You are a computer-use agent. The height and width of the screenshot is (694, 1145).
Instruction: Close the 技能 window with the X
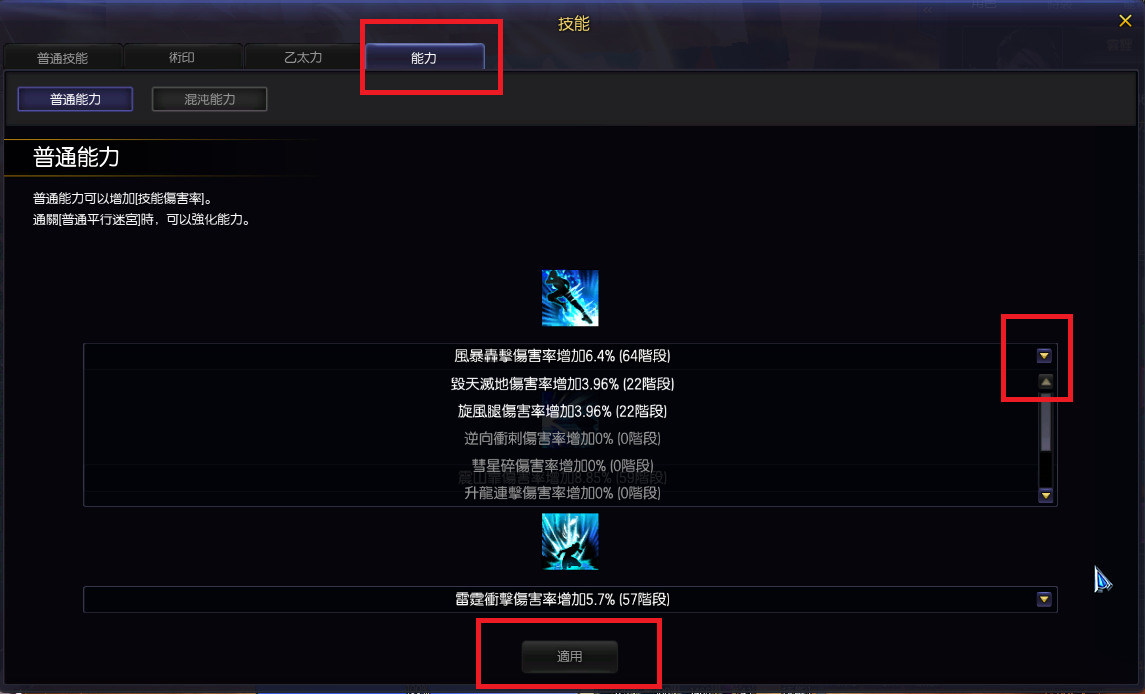1125,21
